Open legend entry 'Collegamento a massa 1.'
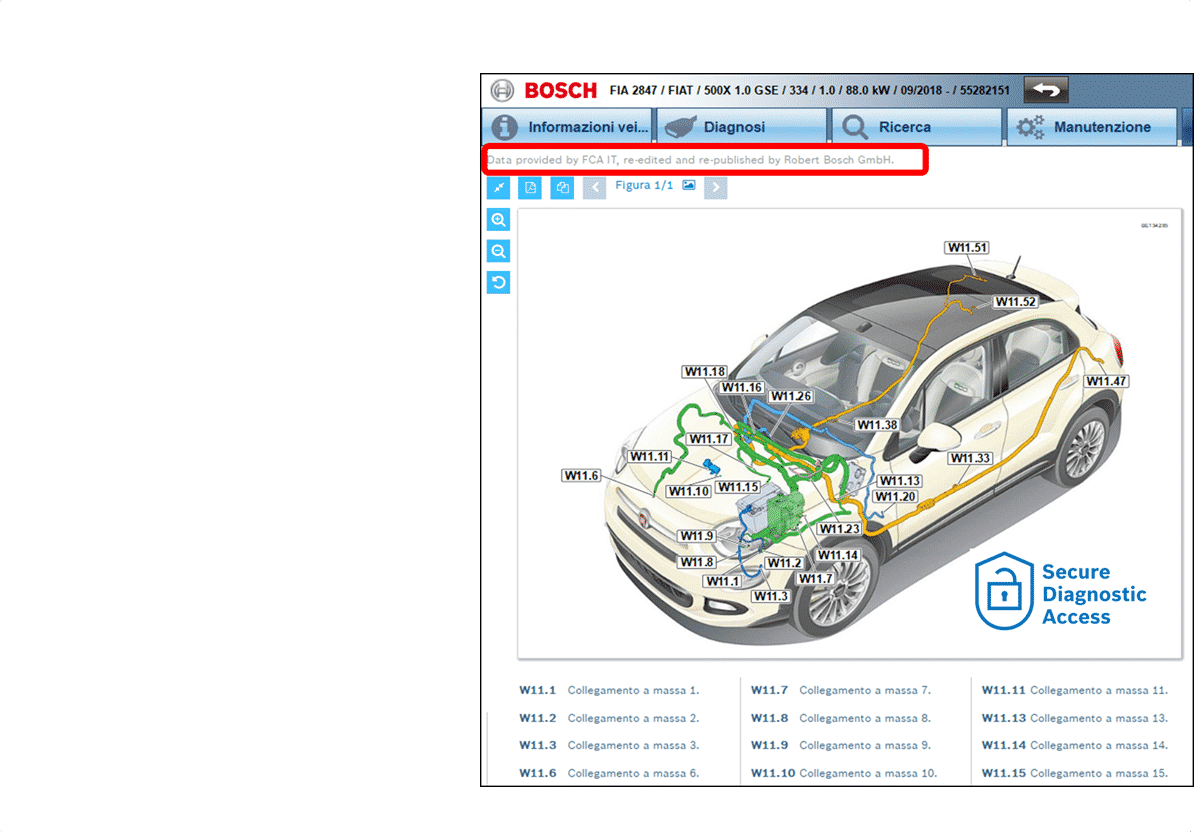Image resolution: width=1194 pixels, height=832 pixels. [x=634, y=690]
